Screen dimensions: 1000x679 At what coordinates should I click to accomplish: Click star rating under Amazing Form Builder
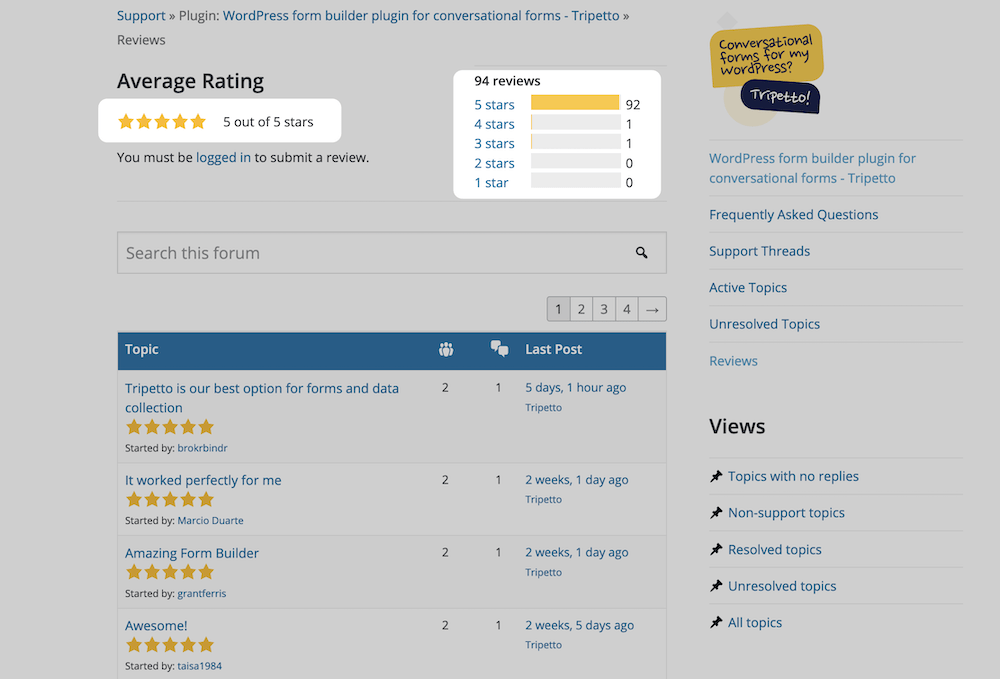[x=170, y=573]
